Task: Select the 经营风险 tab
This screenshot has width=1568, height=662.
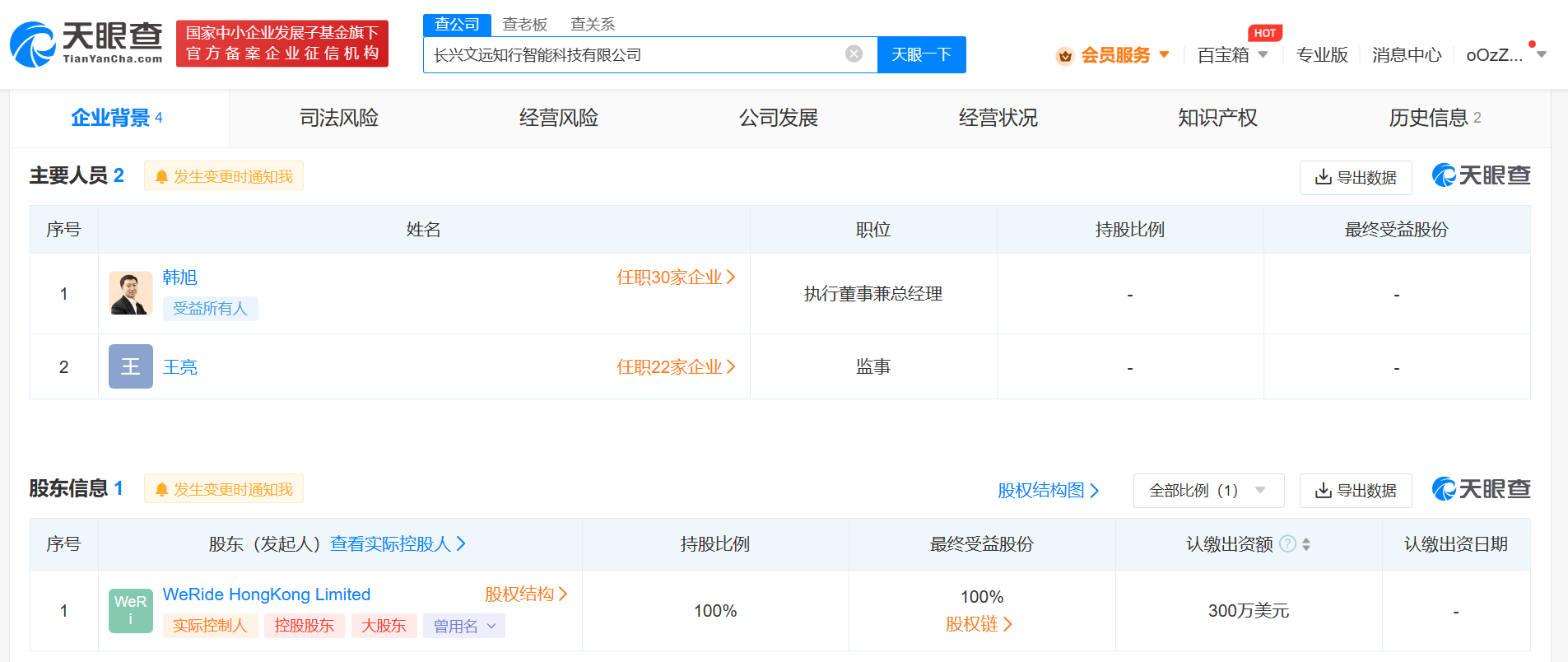Action: pyautogui.click(x=559, y=118)
